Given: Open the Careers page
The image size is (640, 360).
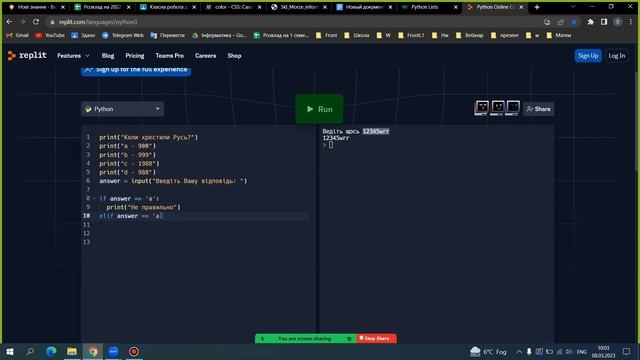Looking at the screenshot, I should pos(205,56).
